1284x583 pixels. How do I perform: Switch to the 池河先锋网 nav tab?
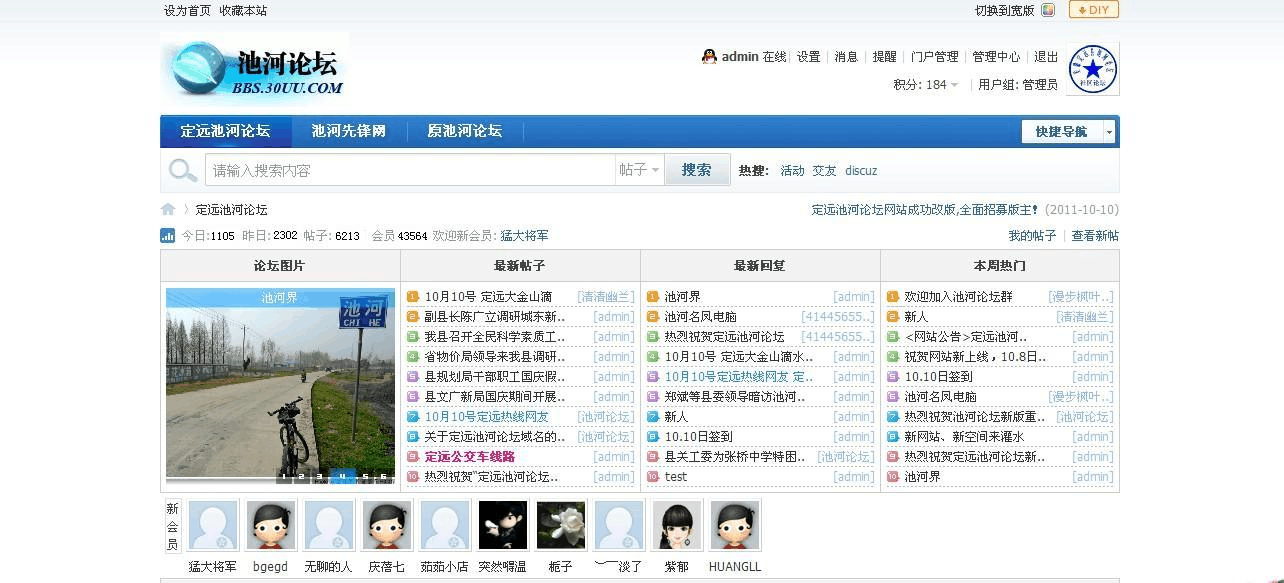348,131
